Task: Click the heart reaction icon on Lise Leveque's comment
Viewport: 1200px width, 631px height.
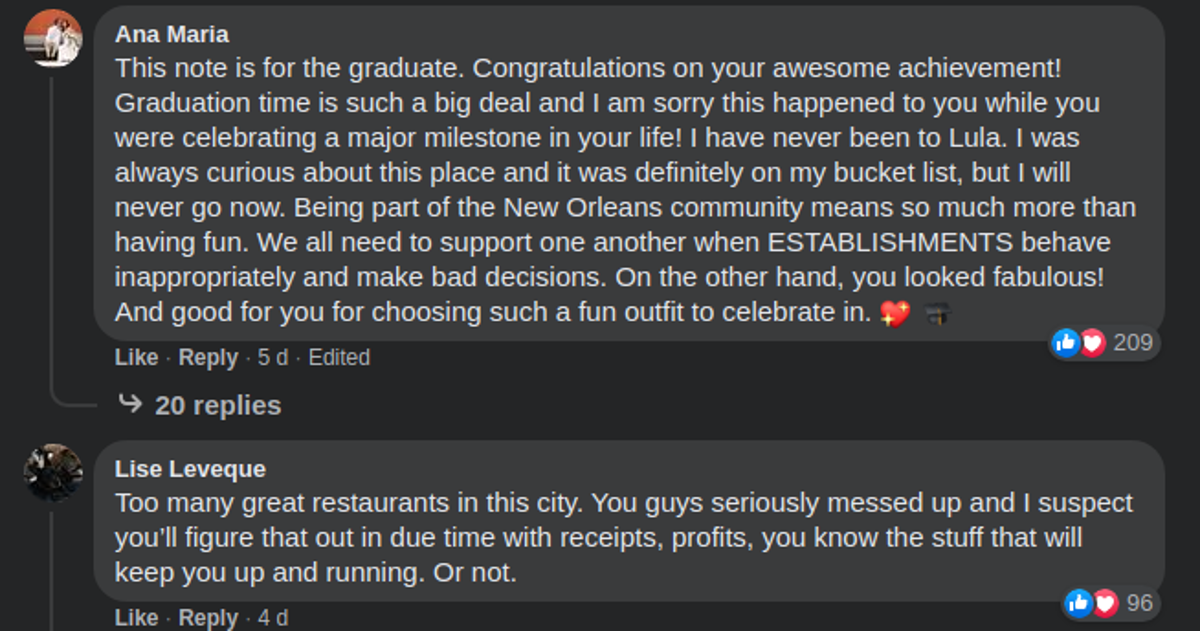Action: [1105, 603]
